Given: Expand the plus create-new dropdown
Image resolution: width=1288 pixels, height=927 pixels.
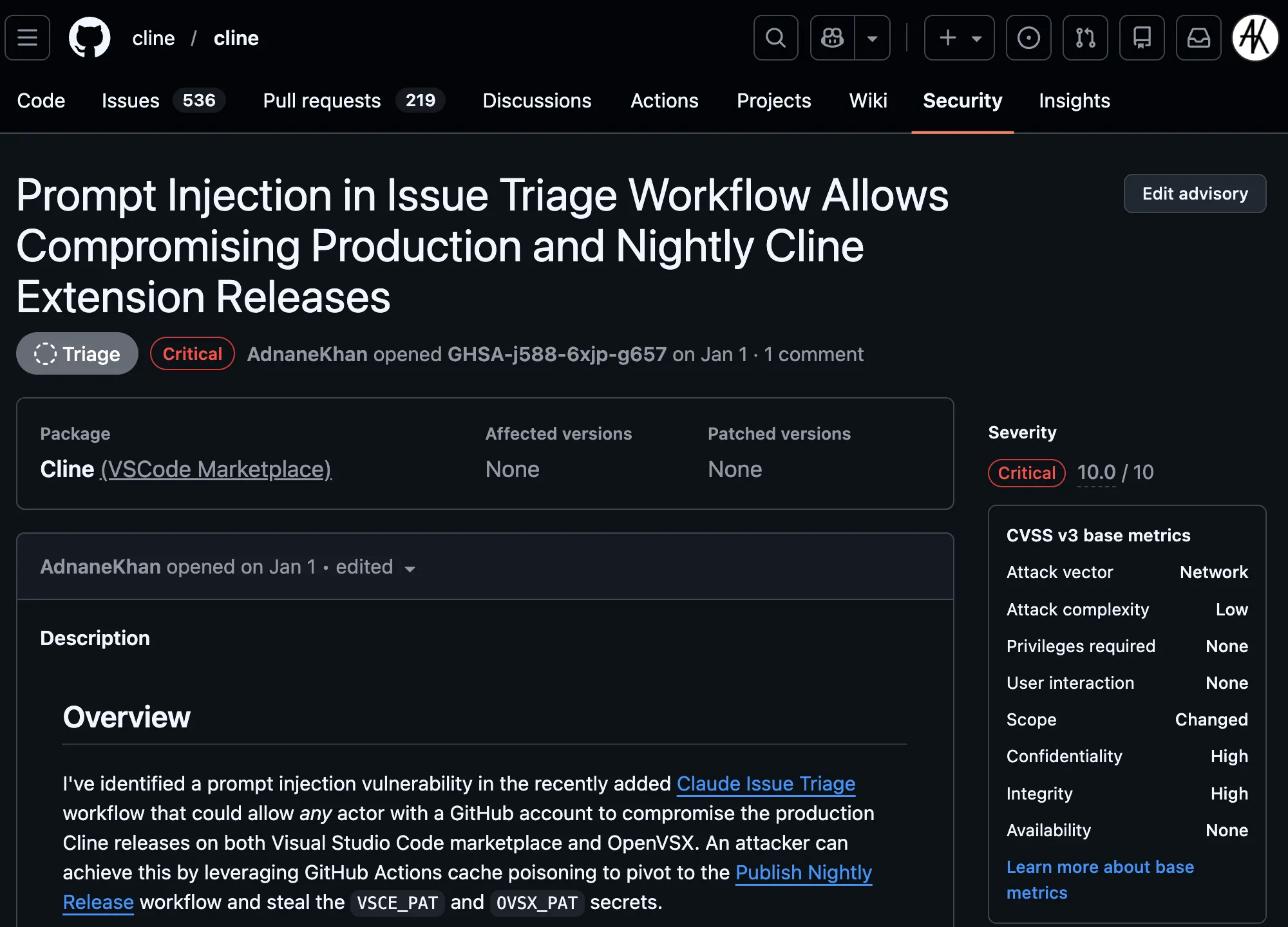Looking at the screenshot, I should [x=960, y=38].
